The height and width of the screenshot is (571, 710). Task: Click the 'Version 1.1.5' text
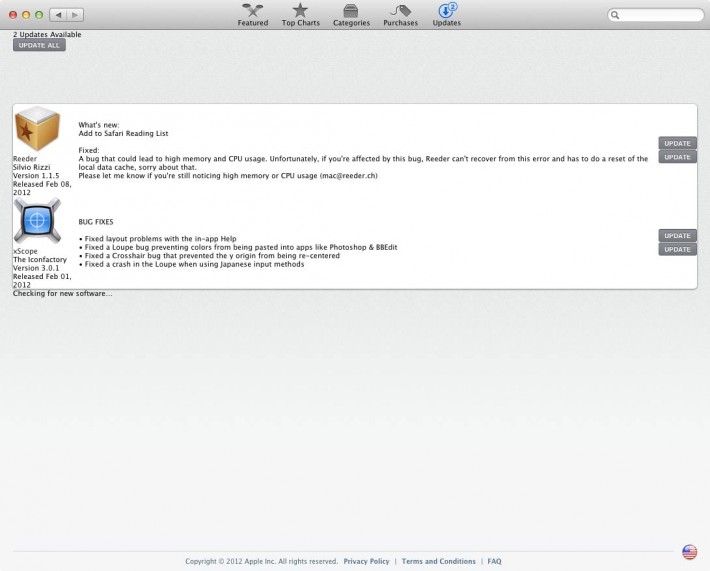click(x=36, y=176)
